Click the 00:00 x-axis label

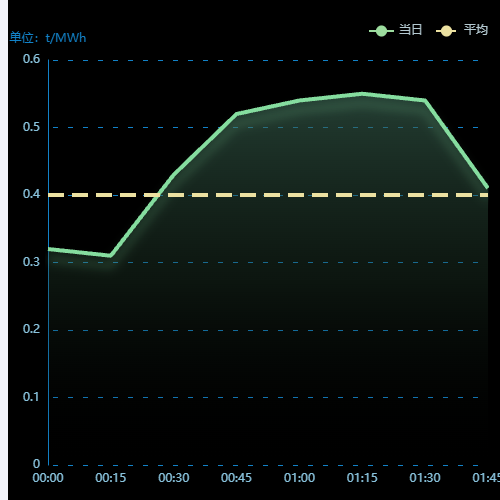click(x=48, y=478)
